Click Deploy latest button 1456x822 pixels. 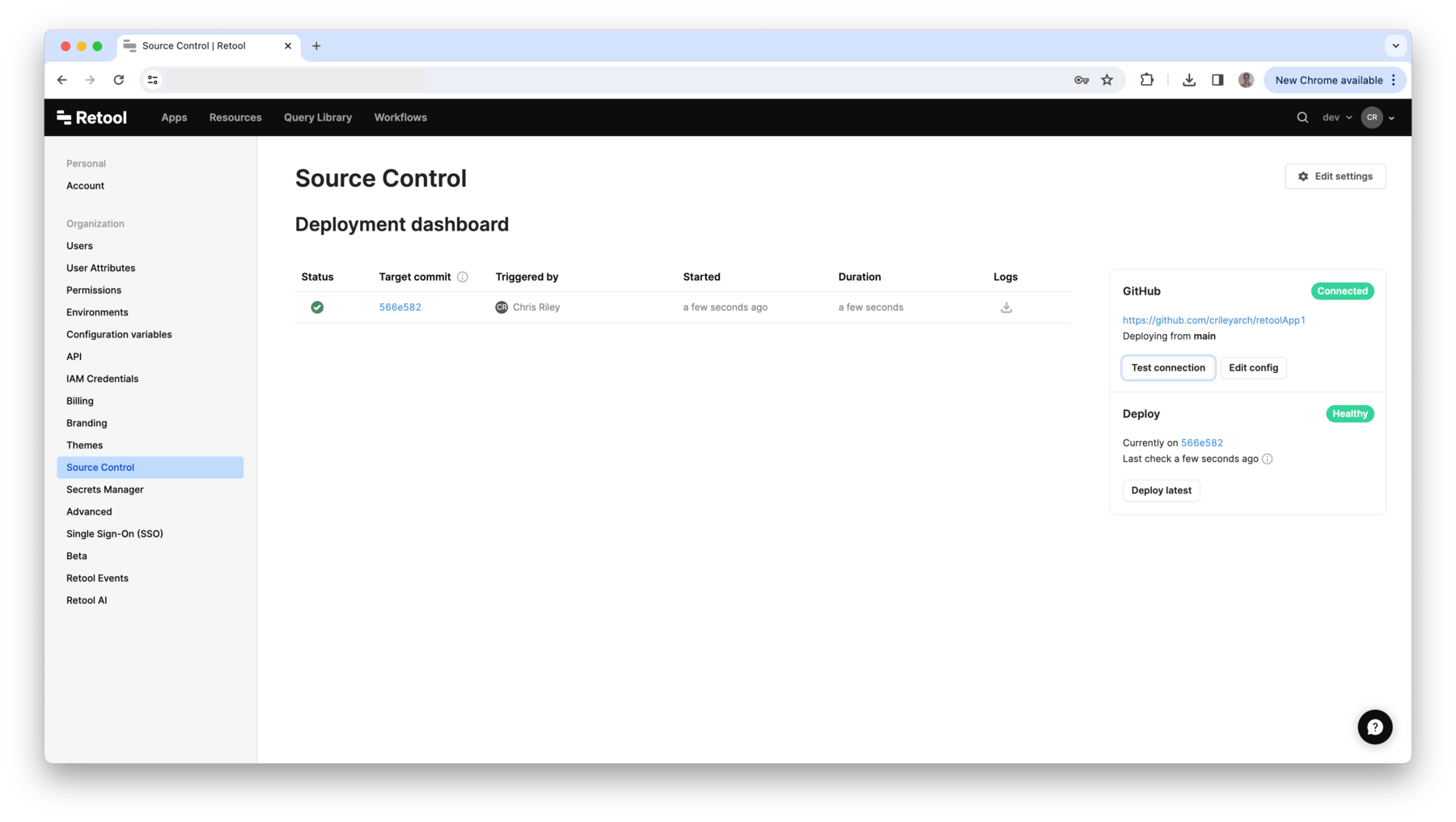click(x=1161, y=490)
